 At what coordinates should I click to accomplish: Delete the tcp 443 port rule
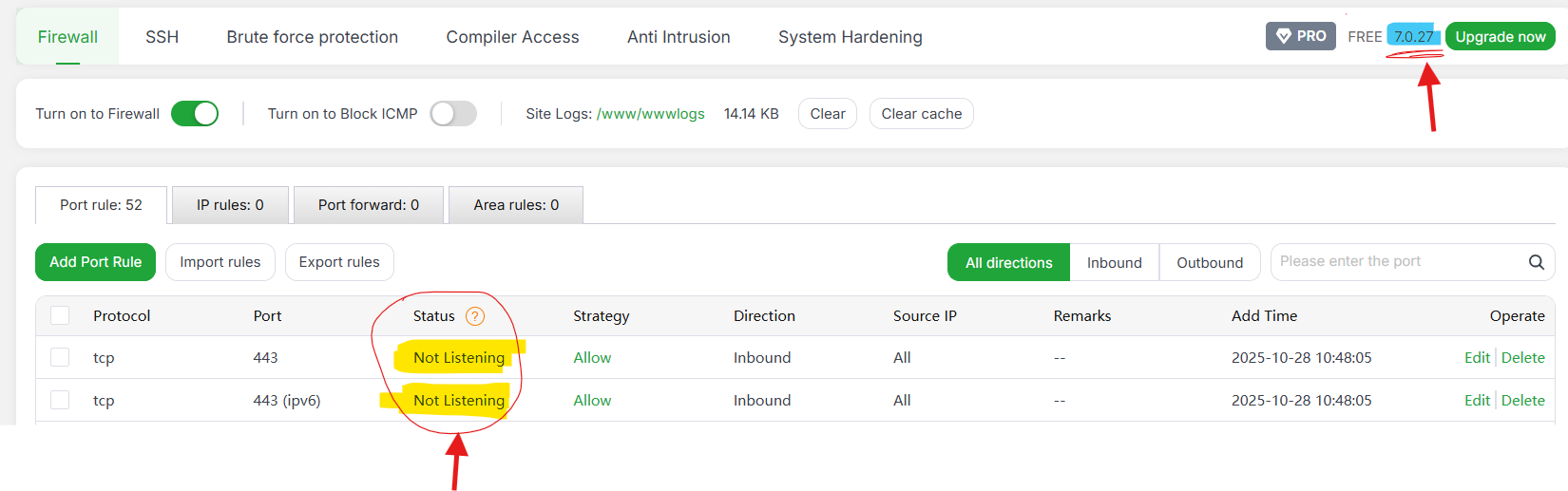[1522, 357]
